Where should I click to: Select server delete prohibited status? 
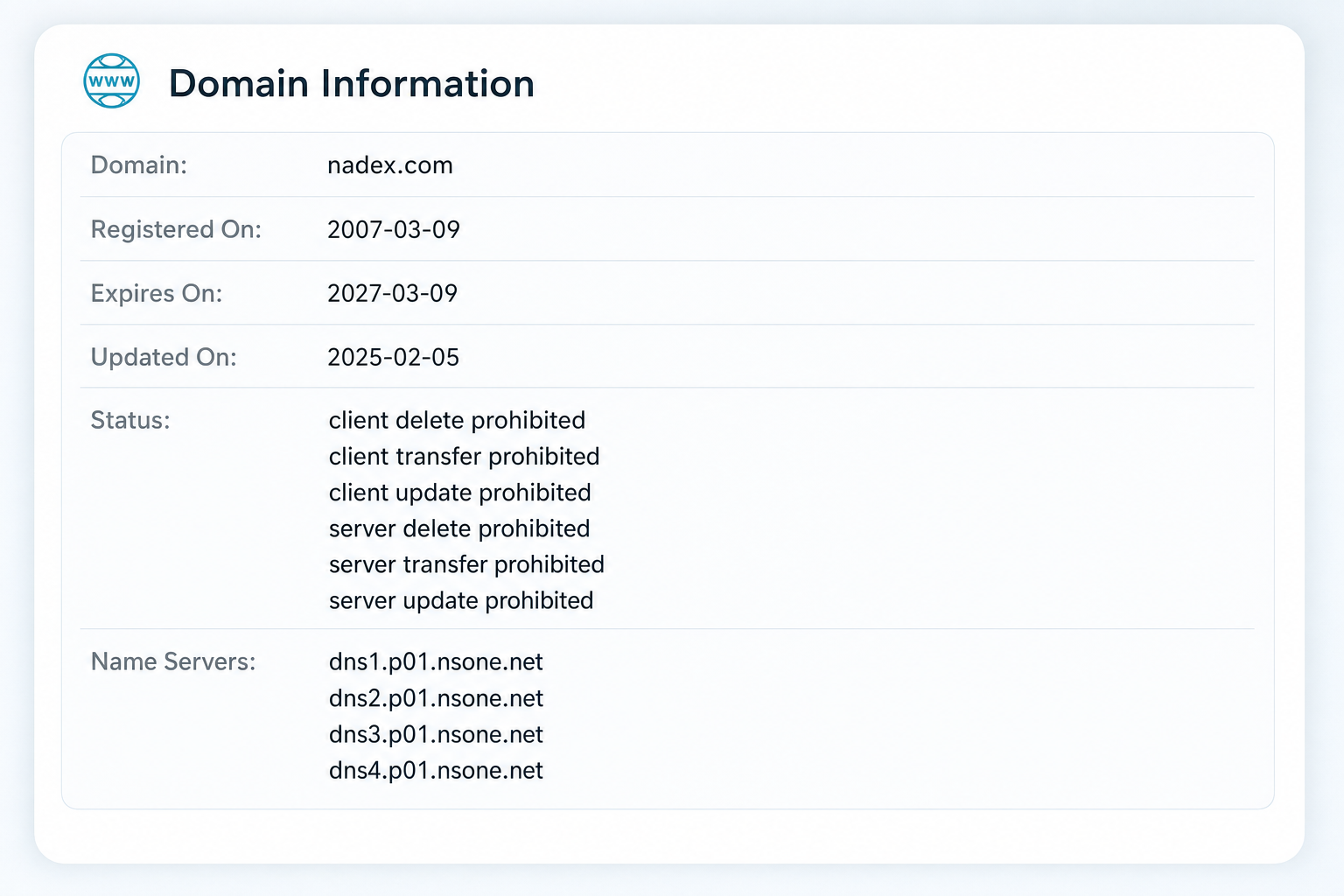pyautogui.click(x=459, y=528)
